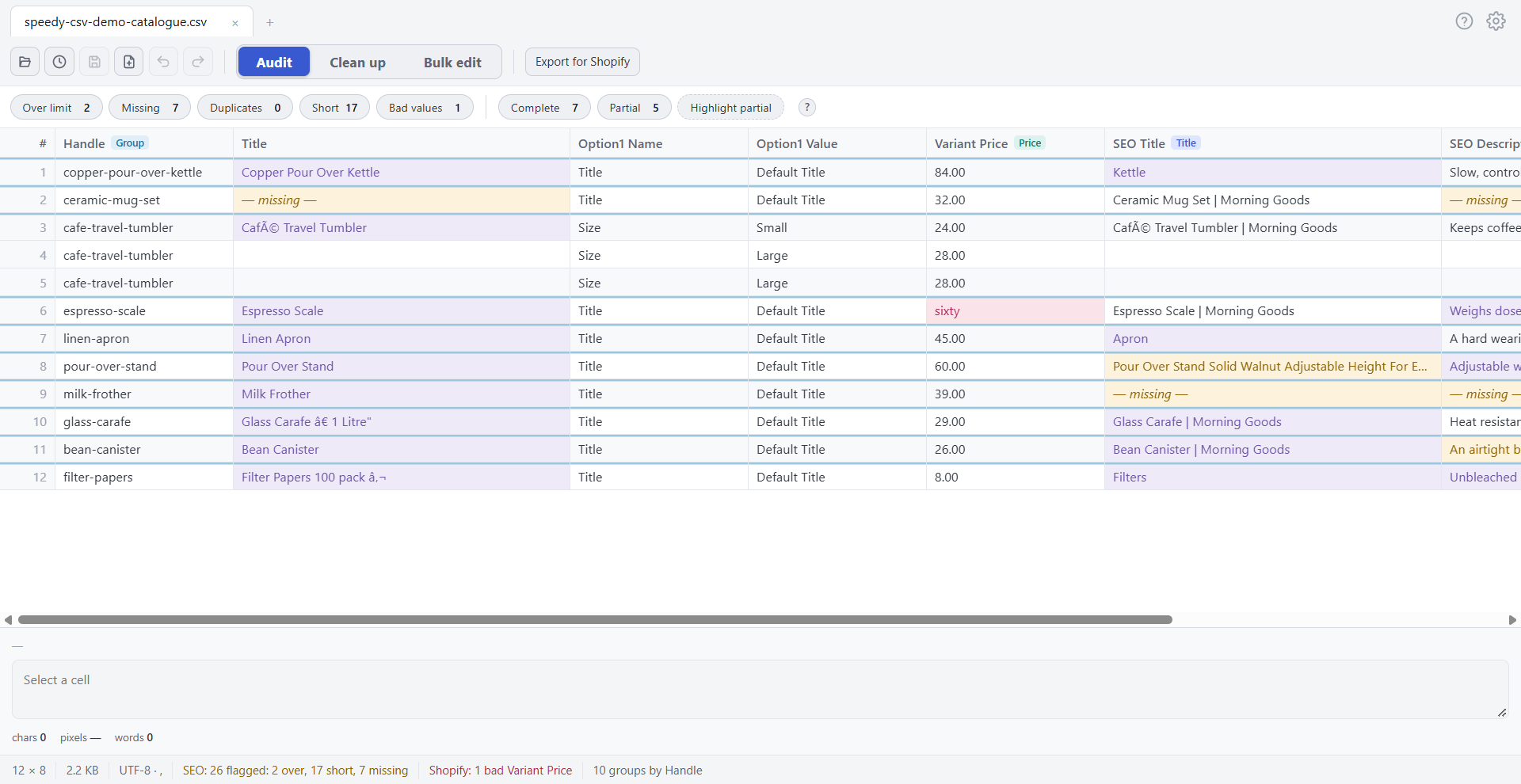This screenshot has width=1521, height=784.
Task: Open a file with the folder icon
Action: tap(25, 62)
